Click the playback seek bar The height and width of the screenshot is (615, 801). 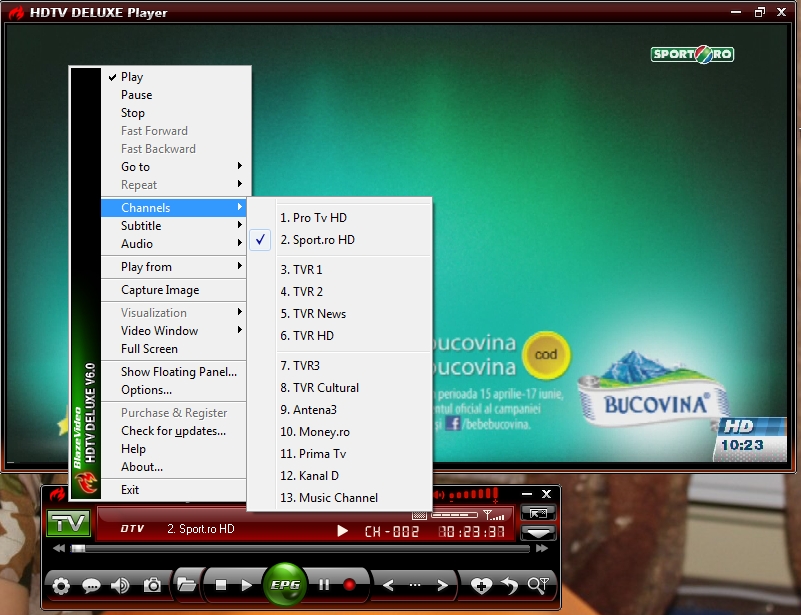(300, 548)
